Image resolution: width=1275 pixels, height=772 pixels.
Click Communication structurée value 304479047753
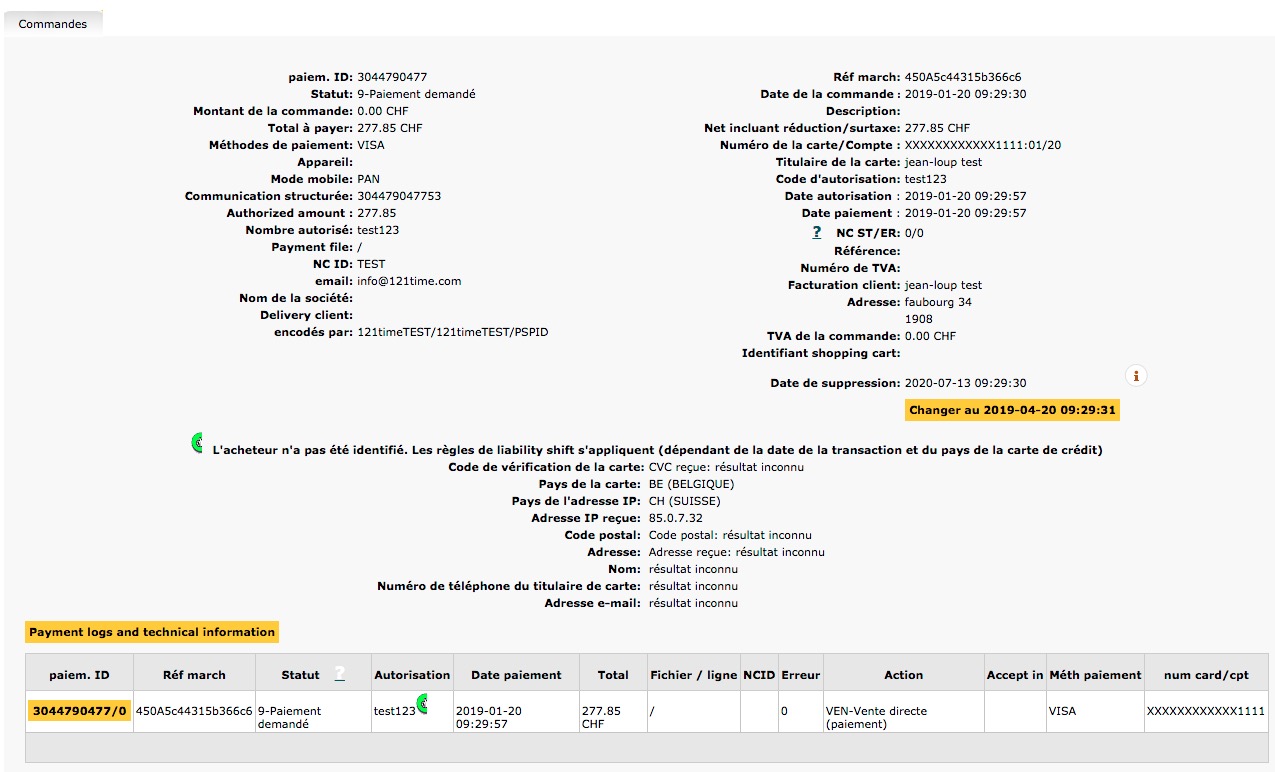tap(399, 196)
